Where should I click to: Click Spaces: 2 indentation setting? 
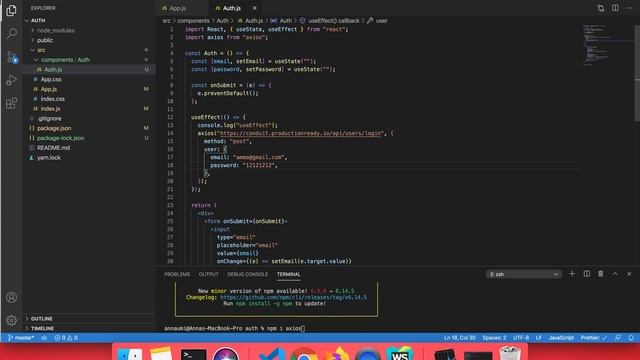494,338
